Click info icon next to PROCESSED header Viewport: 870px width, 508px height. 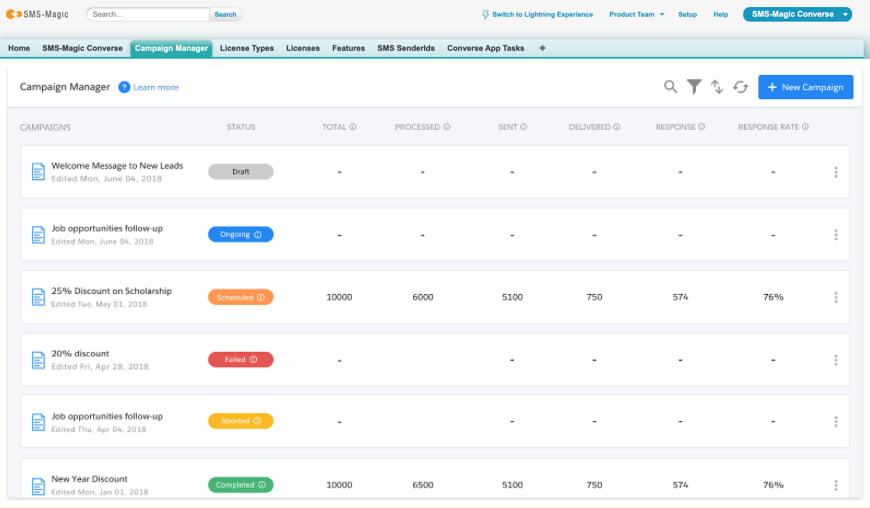click(x=447, y=126)
